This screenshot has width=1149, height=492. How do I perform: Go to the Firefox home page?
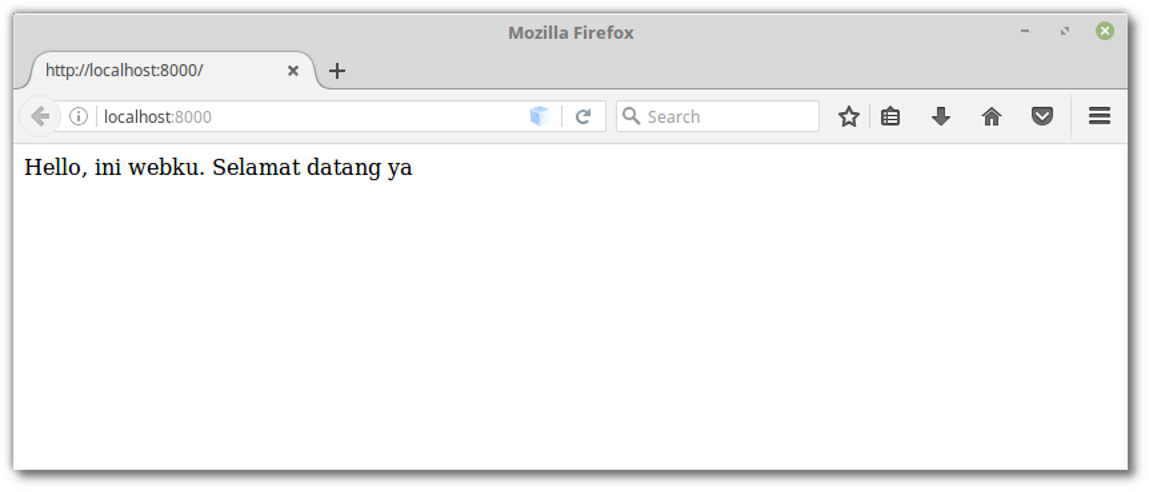click(991, 117)
